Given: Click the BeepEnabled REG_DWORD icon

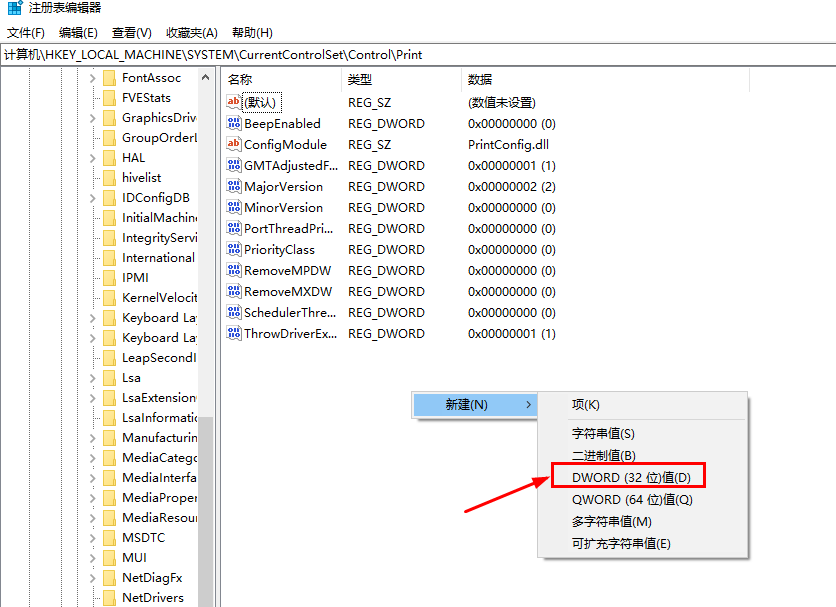Looking at the screenshot, I should point(238,123).
